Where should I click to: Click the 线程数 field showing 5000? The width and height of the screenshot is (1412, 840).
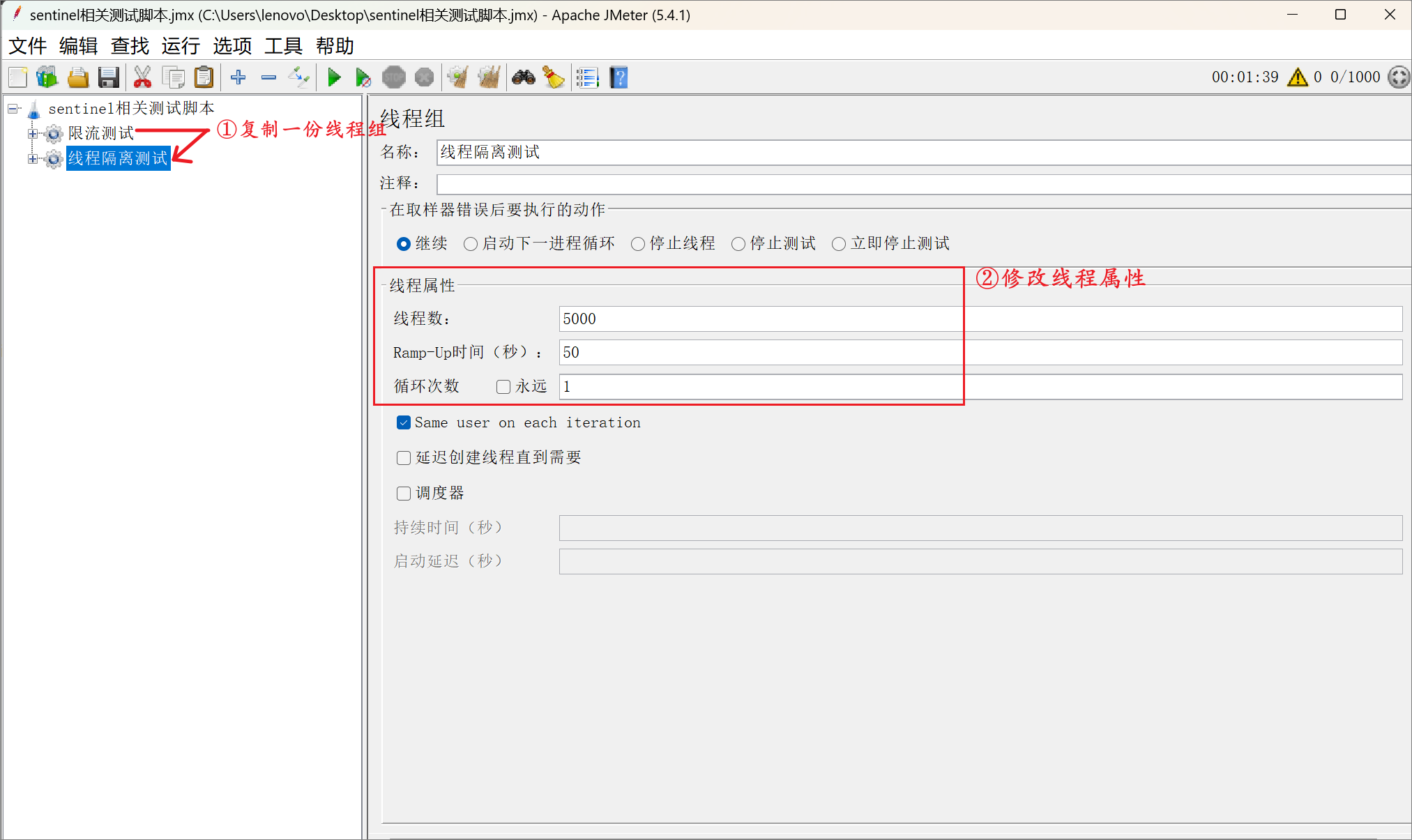coord(980,319)
